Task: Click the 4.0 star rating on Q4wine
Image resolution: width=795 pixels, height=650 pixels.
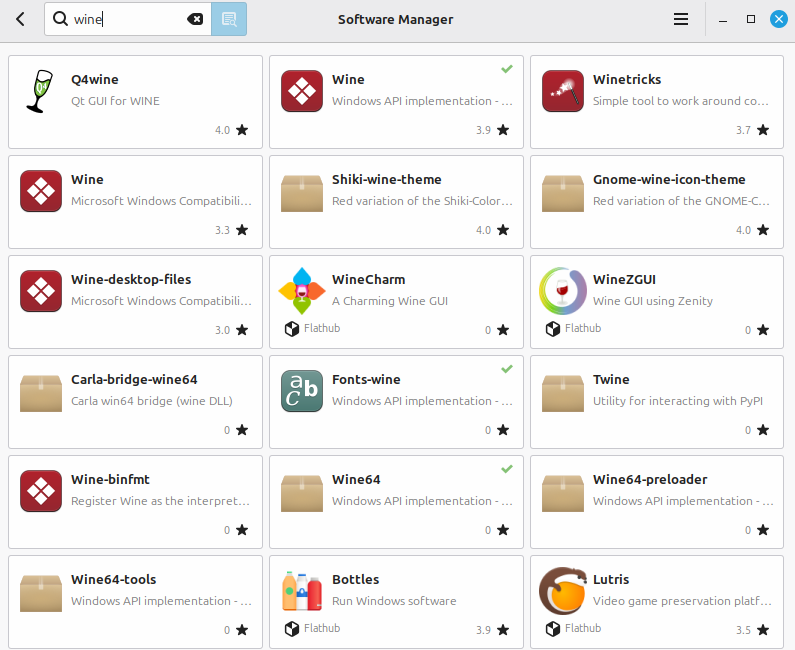Action: pyautogui.click(x=231, y=130)
